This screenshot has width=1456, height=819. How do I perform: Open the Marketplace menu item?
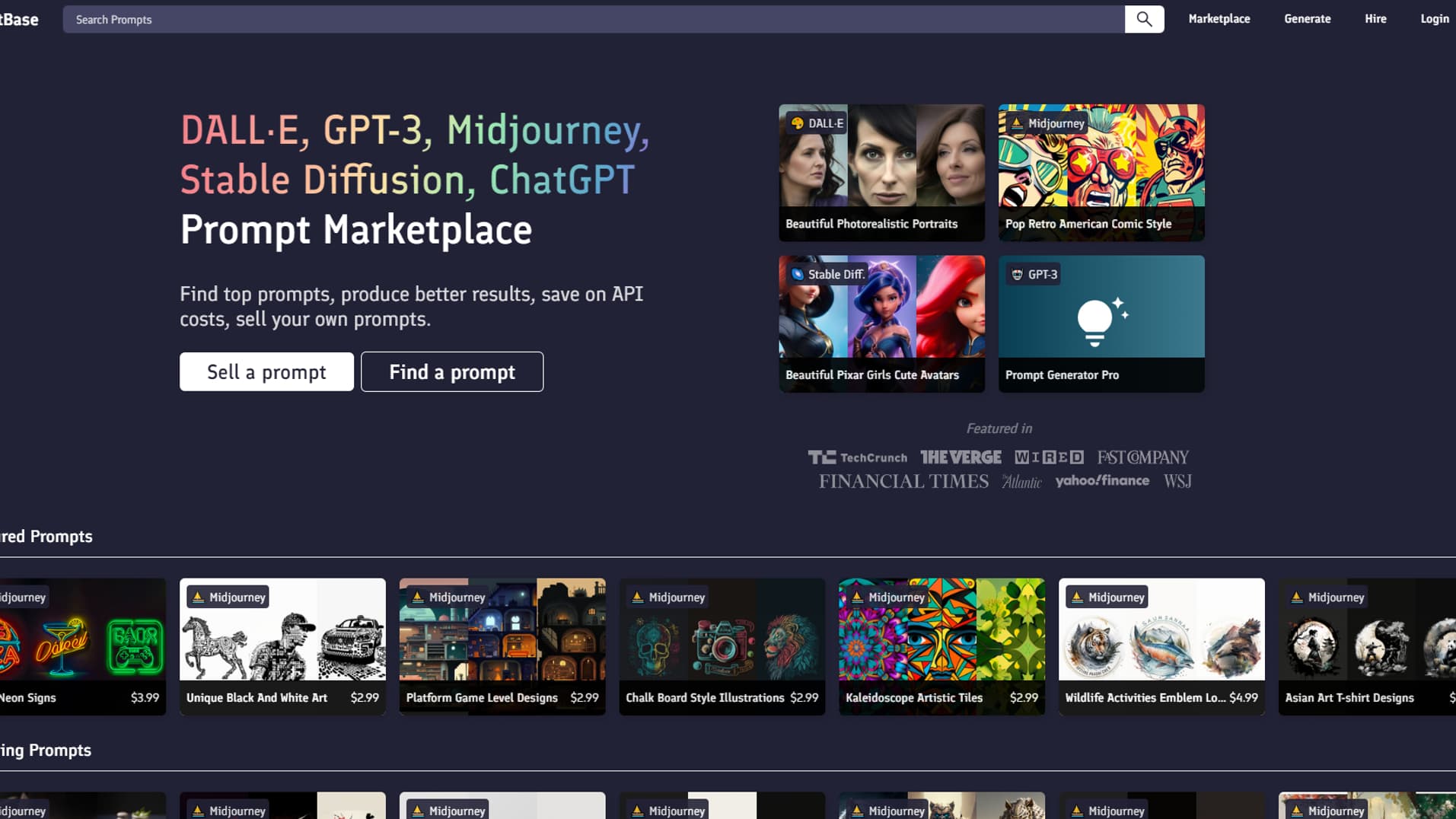point(1219,19)
